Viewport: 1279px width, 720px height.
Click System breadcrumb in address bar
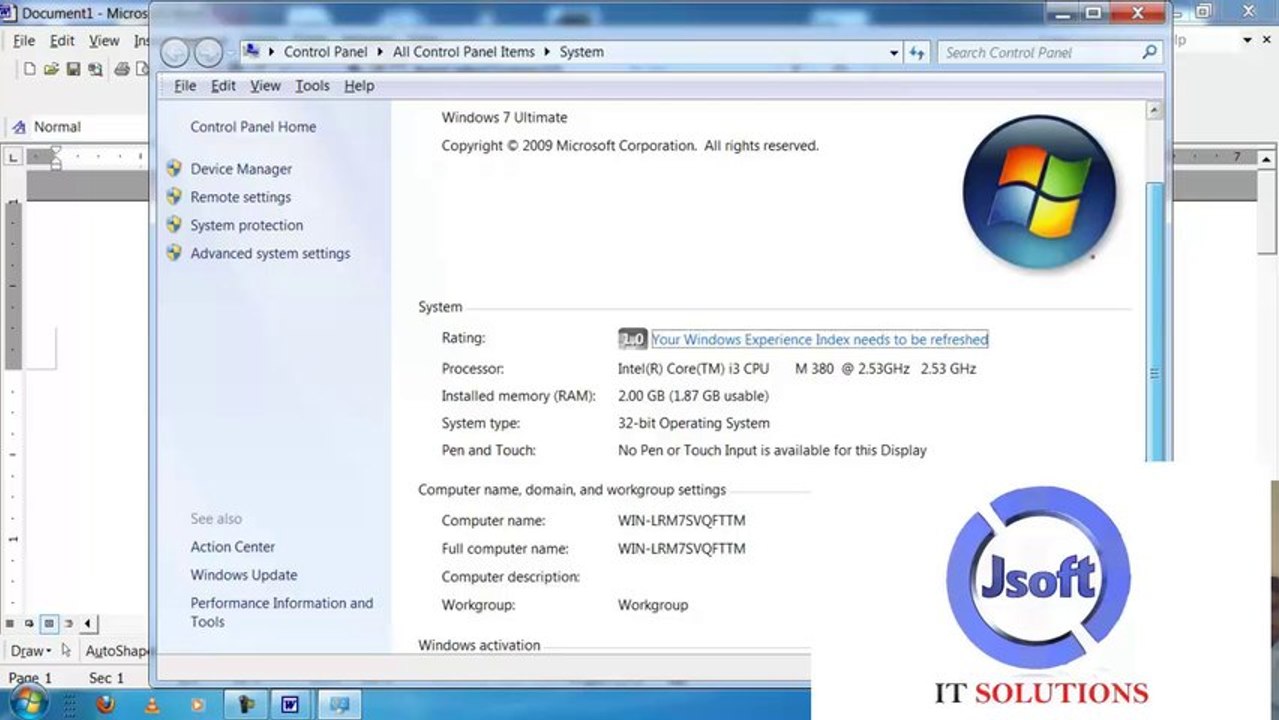point(581,52)
